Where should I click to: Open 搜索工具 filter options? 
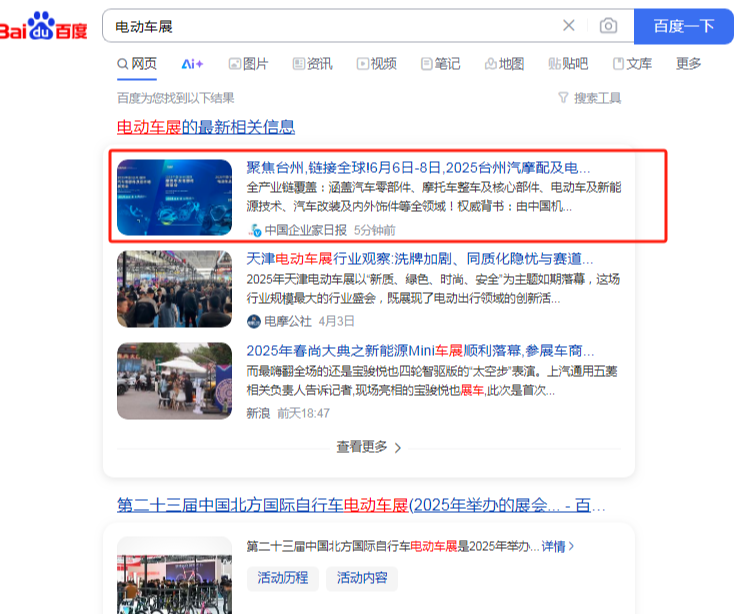[589, 98]
